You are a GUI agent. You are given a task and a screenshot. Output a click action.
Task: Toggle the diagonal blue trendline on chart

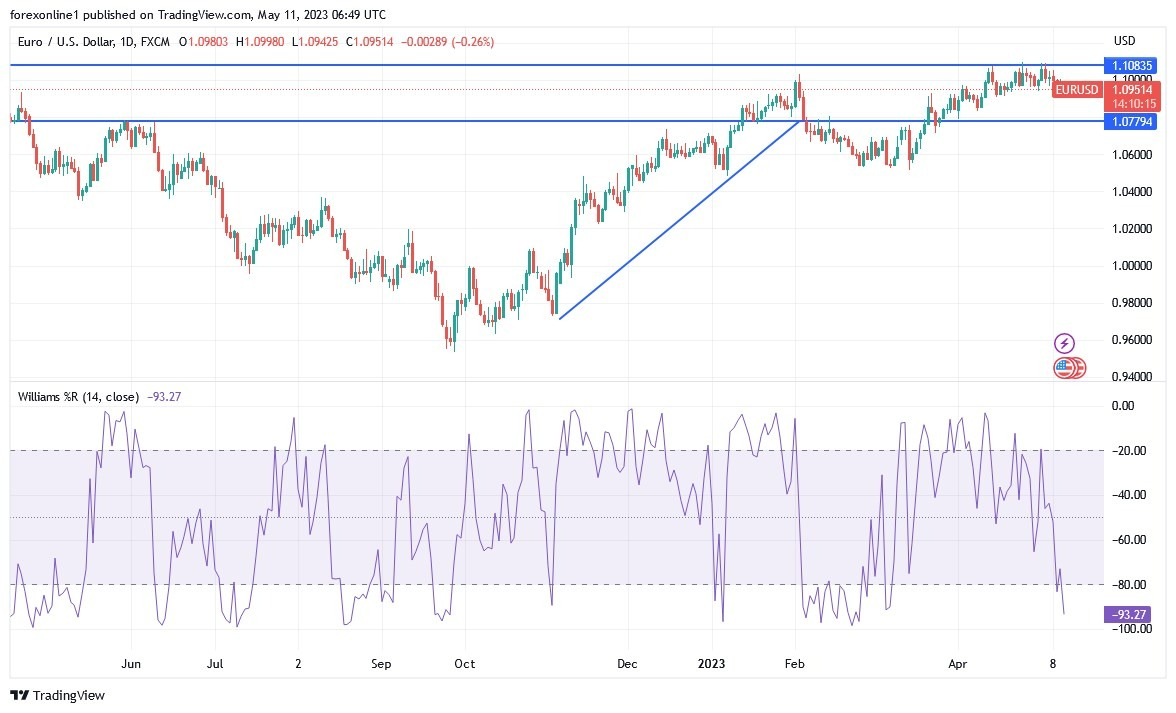click(x=680, y=220)
